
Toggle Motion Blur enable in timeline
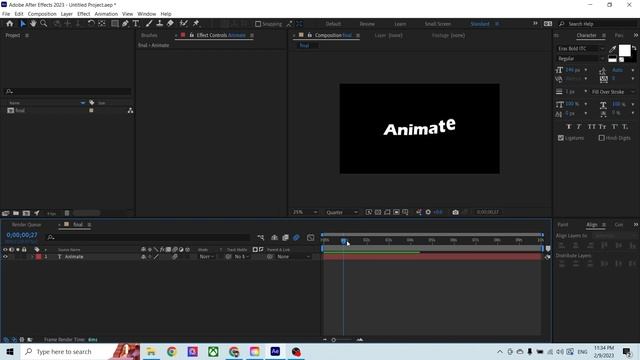tap(296, 238)
